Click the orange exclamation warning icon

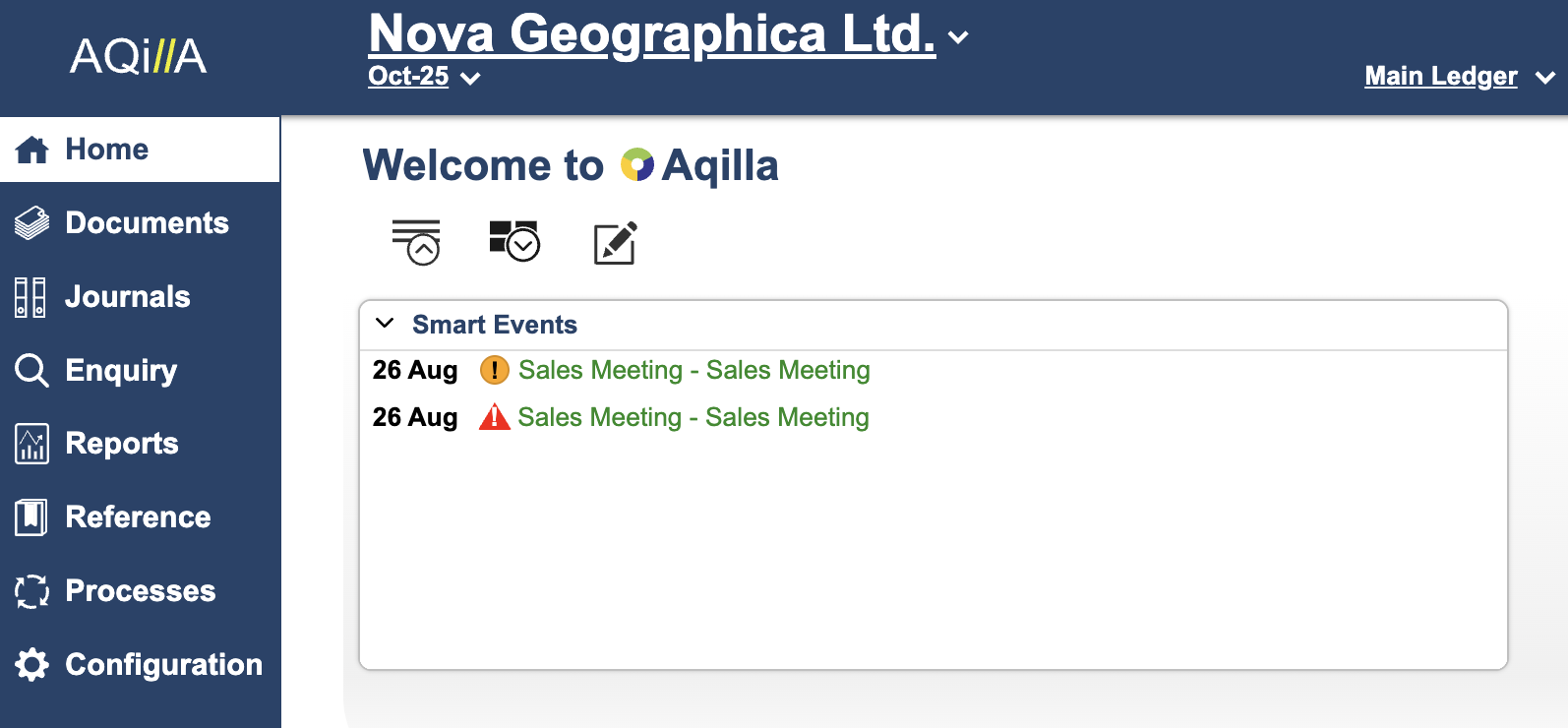(x=494, y=370)
